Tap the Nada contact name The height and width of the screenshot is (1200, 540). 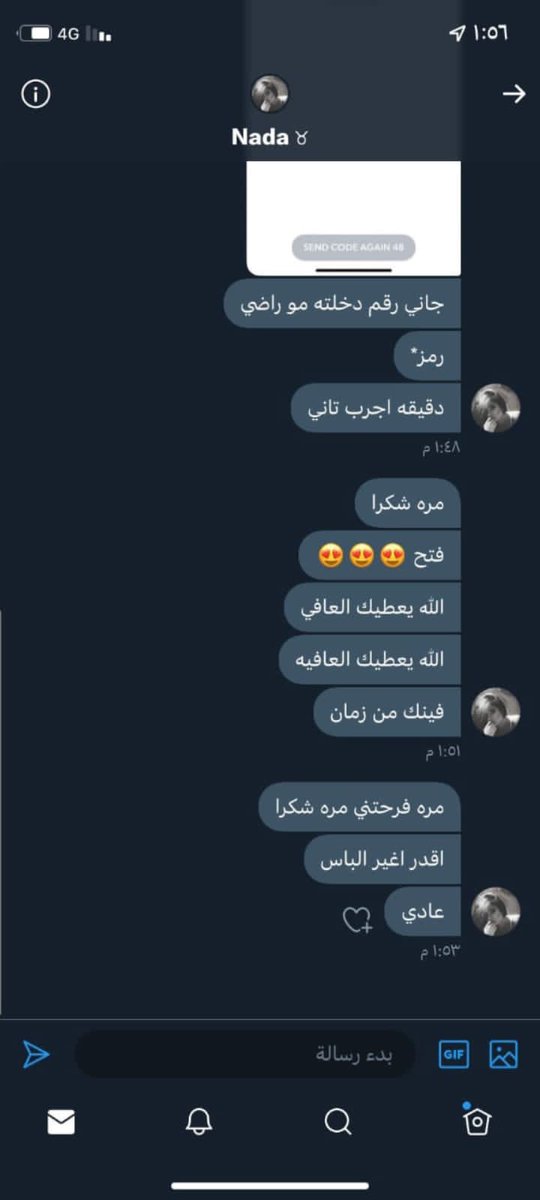pos(259,137)
